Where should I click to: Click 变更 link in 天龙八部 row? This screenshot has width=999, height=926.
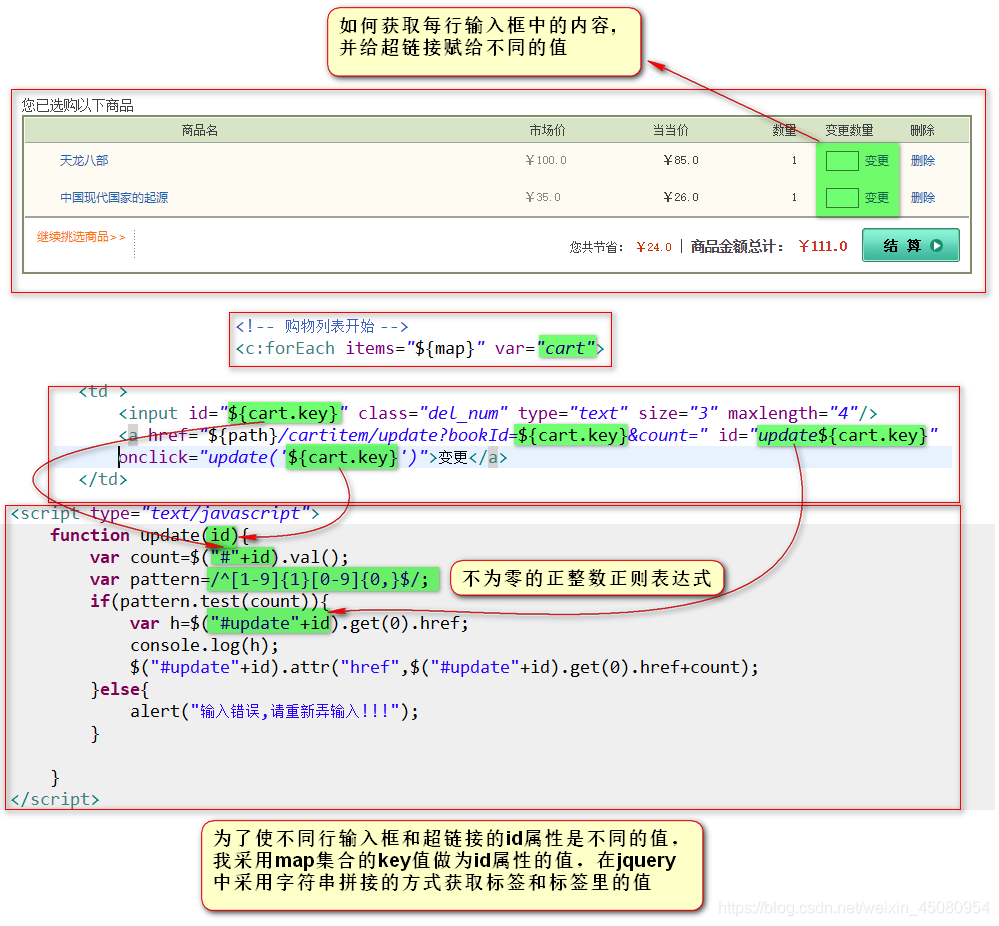point(877,161)
